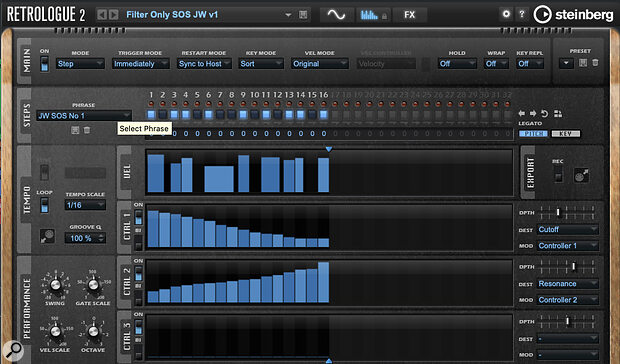This screenshot has width=620, height=364.
Task: Open Tempo Scale dropdown showing 1/16
Action: tap(85, 205)
